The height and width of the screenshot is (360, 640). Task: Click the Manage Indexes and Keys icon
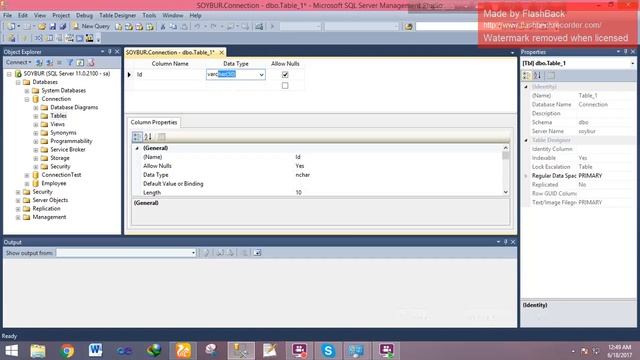(49, 38)
